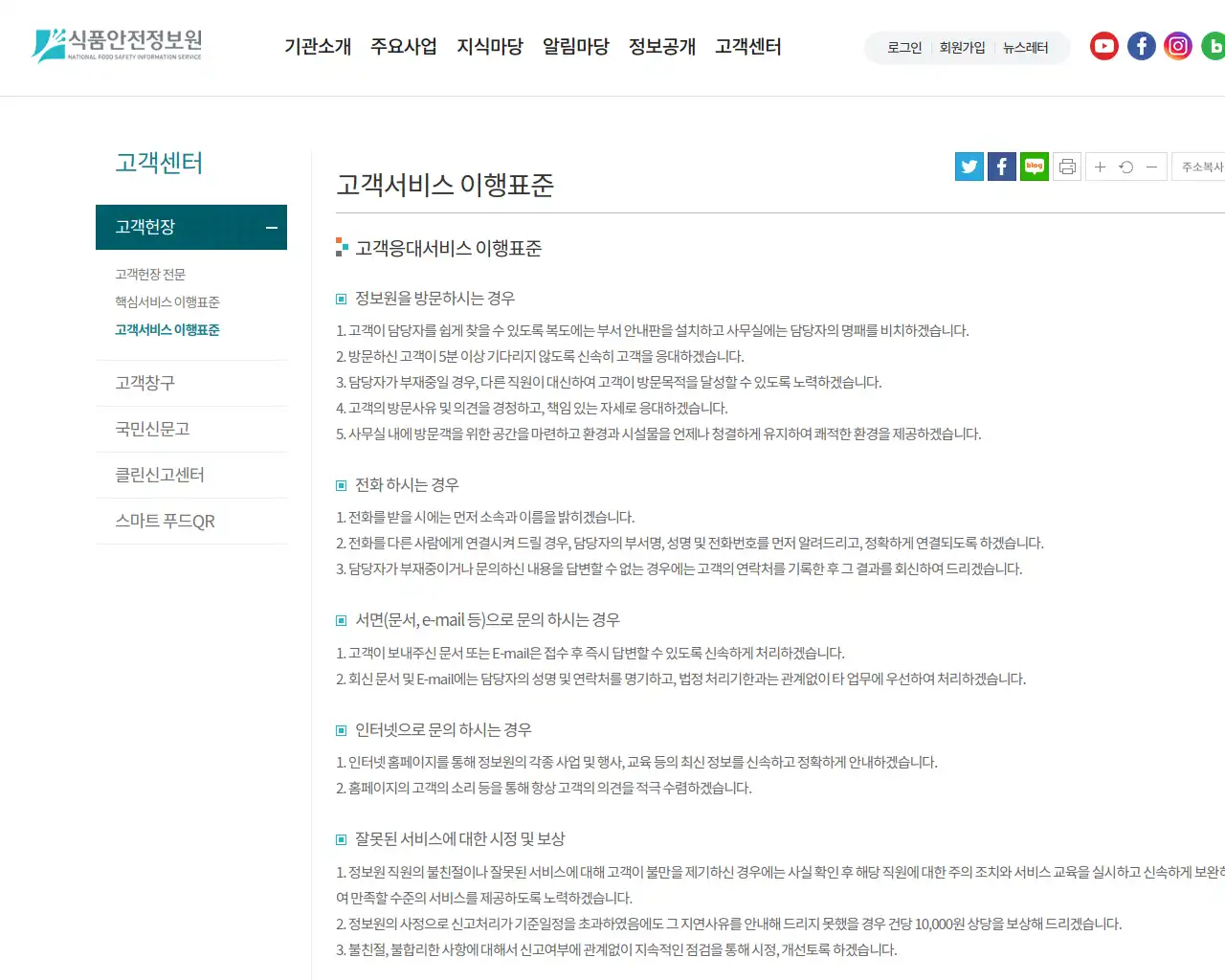Open the 주요사업 menu
The image size is (1225, 980).
tap(404, 46)
